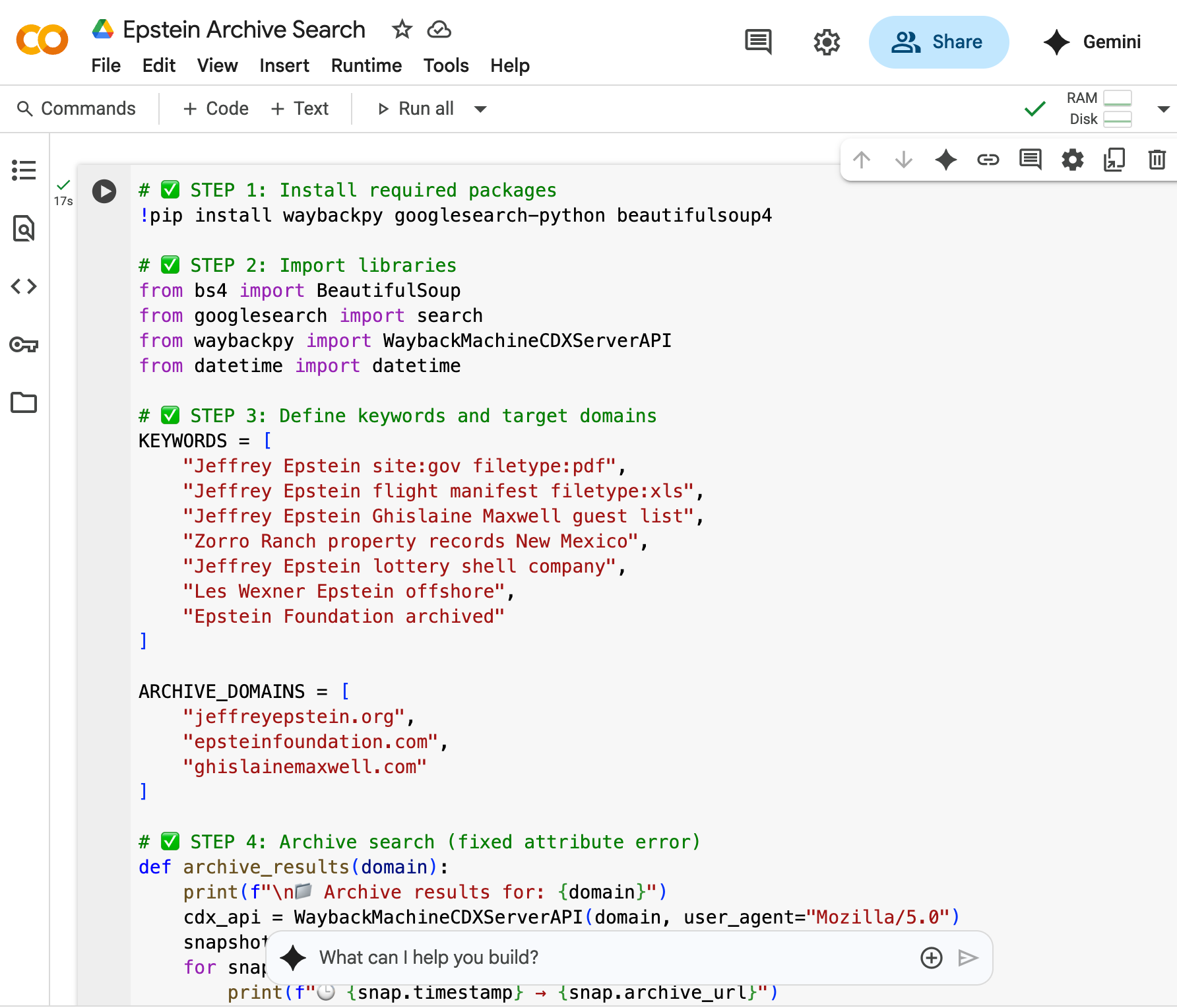Open the cell editor settings gear
Image resolution: width=1177 pixels, height=1008 pixels.
click(1073, 160)
